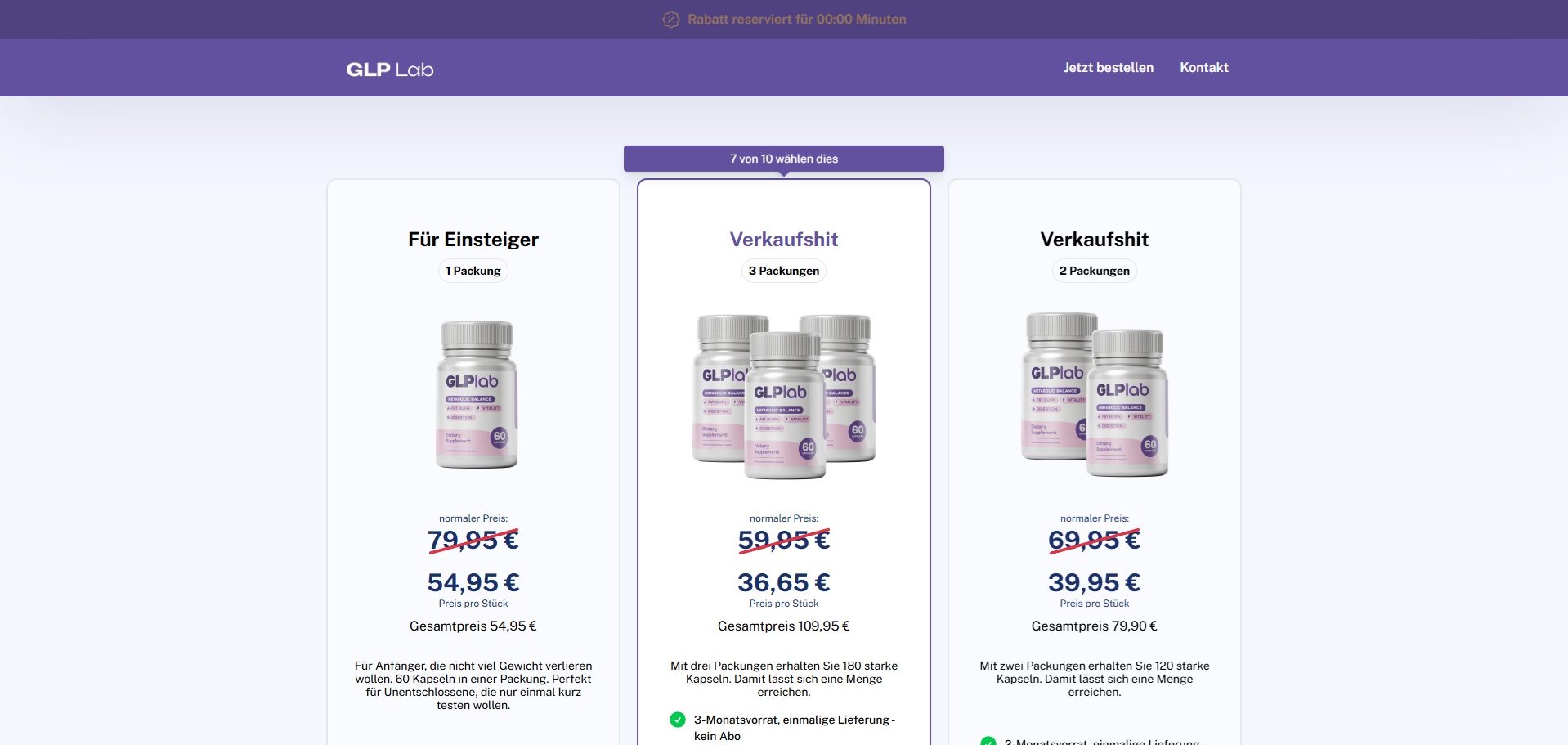Click the Gesamtpreis 79,90 € text
The width and height of the screenshot is (1568, 745).
coord(1095,626)
